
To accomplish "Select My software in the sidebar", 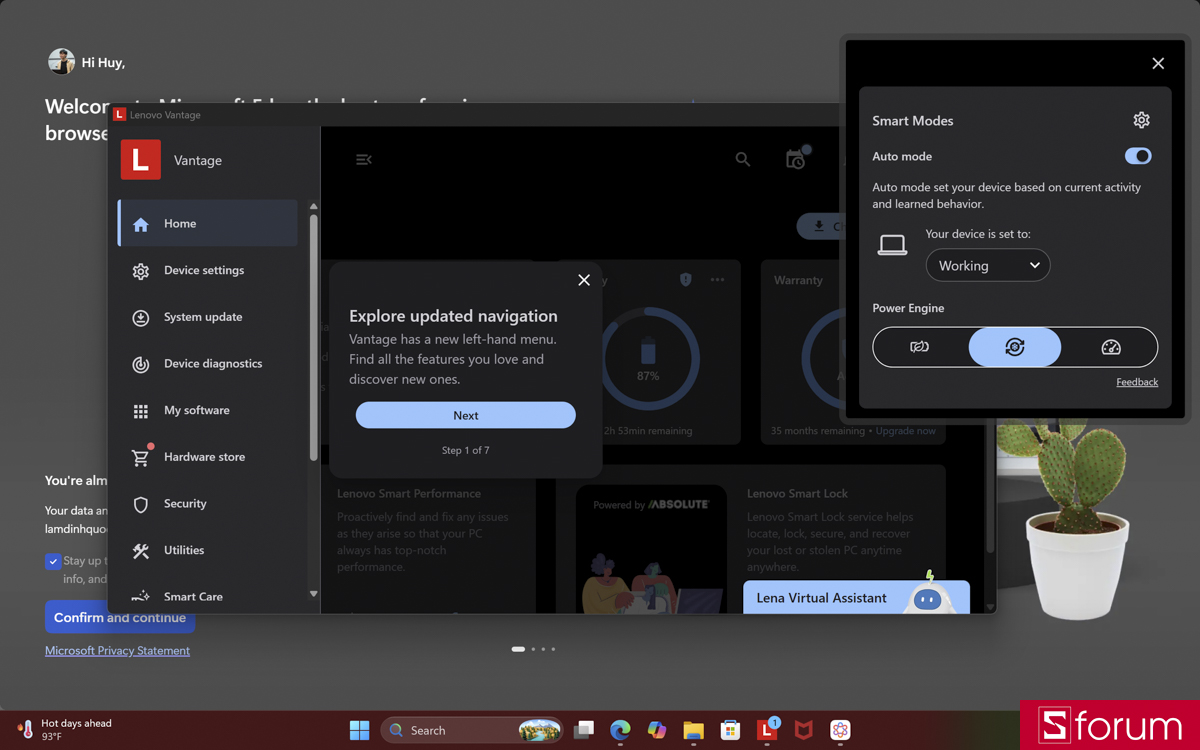I will pyautogui.click(x=208, y=410).
